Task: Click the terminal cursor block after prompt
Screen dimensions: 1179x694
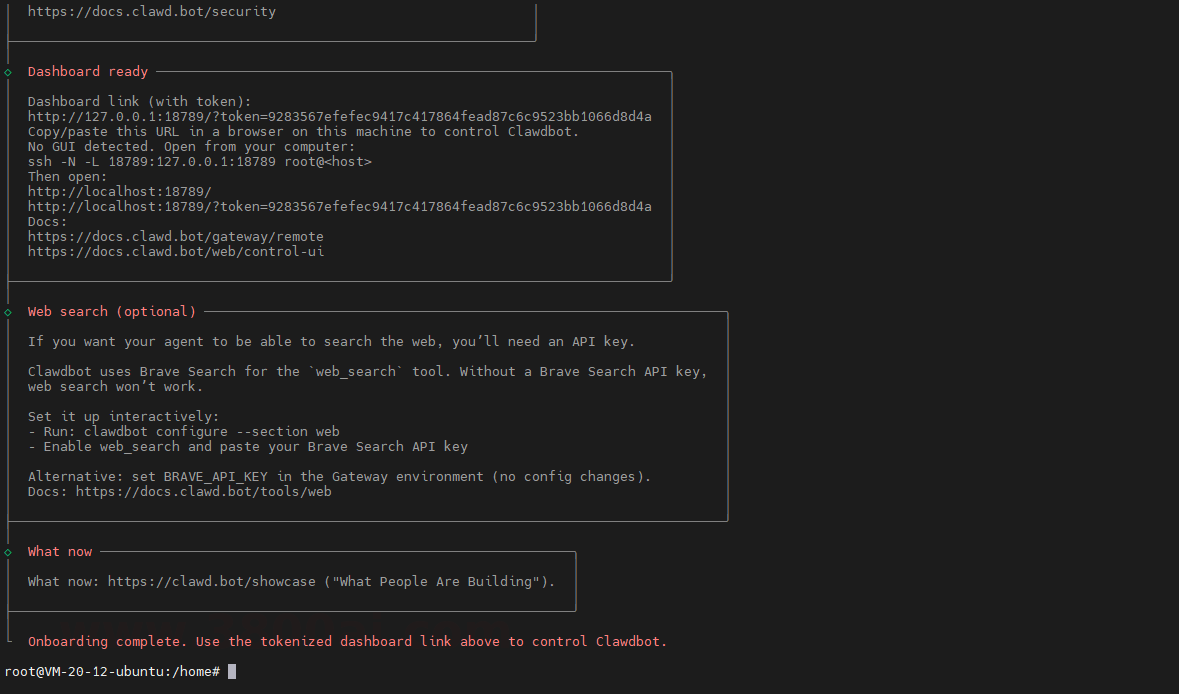Action: pos(232,672)
